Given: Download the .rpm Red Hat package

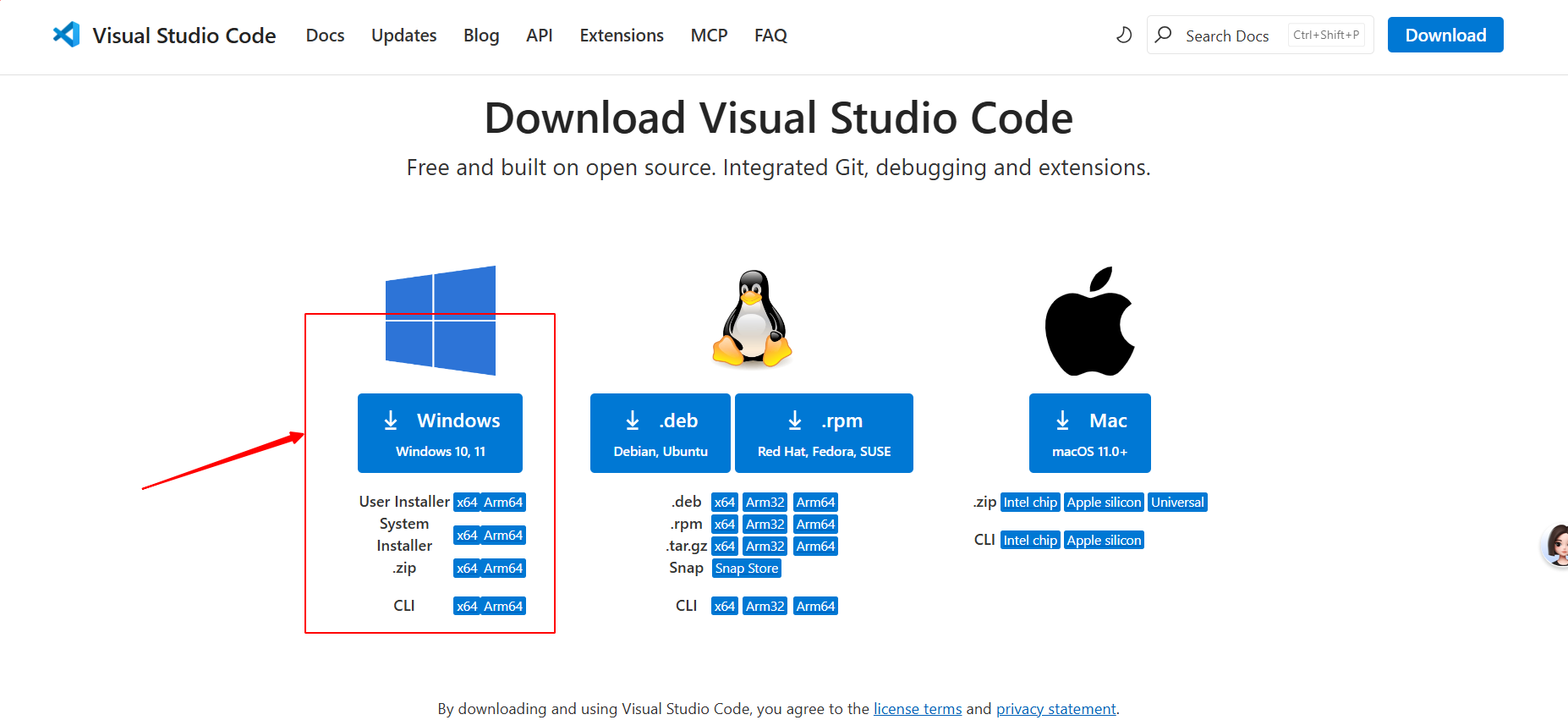Looking at the screenshot, I should (x=824, y=433).
